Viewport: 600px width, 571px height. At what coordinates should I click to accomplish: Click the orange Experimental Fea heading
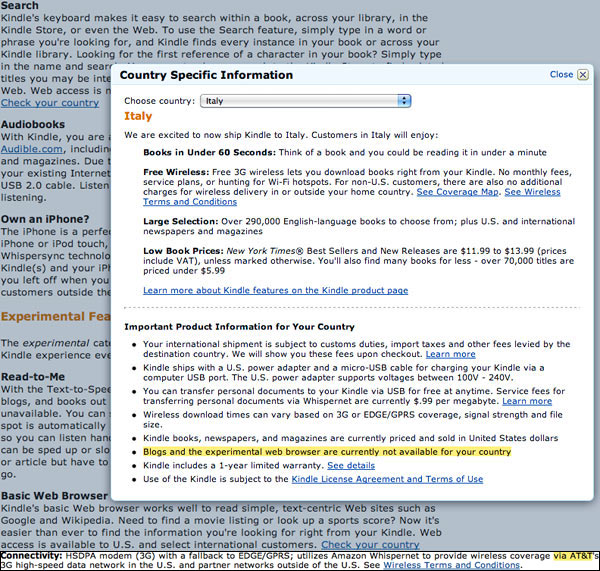click(x=55, y=316)
